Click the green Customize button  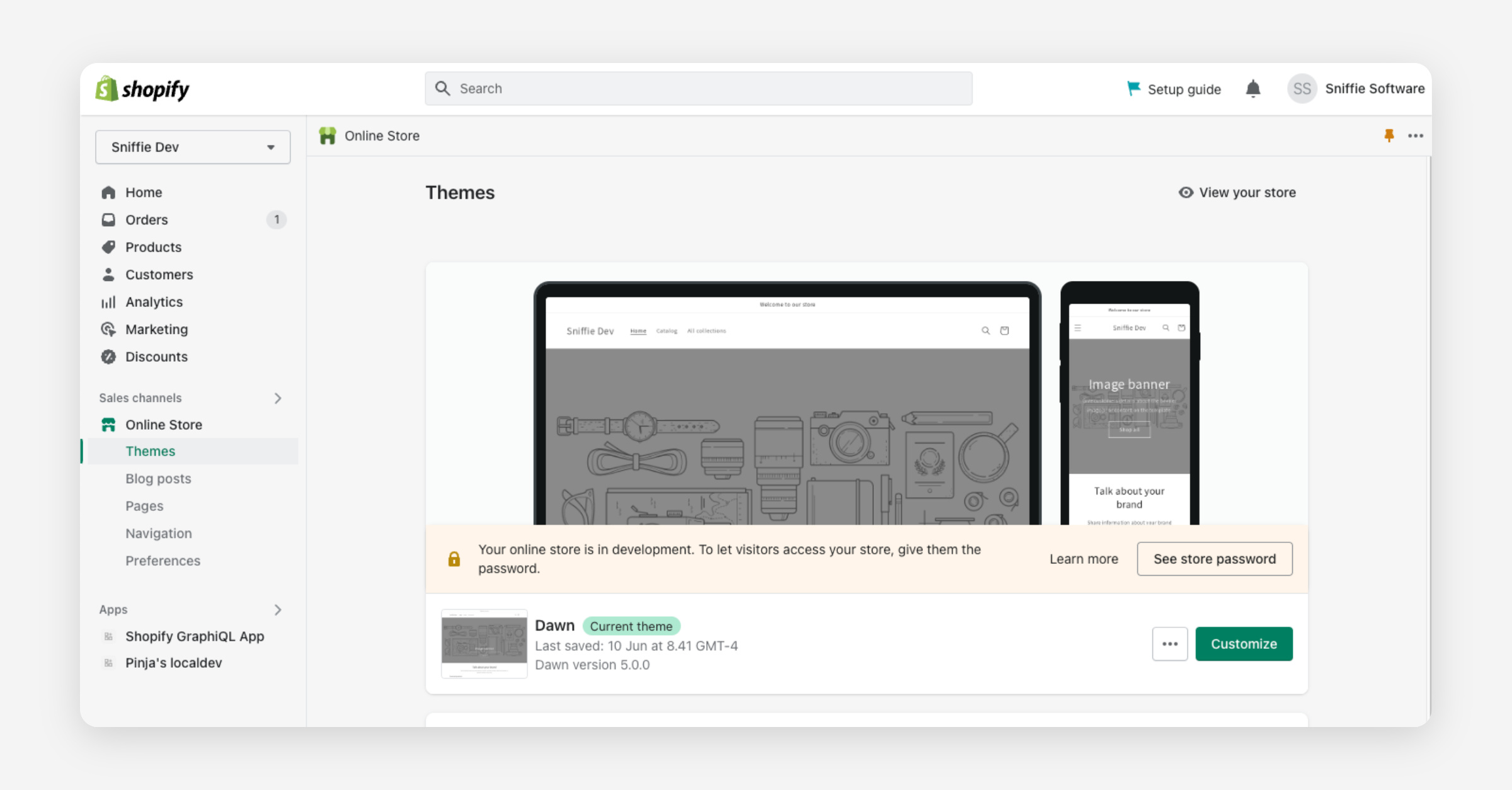pos(1243,643)
